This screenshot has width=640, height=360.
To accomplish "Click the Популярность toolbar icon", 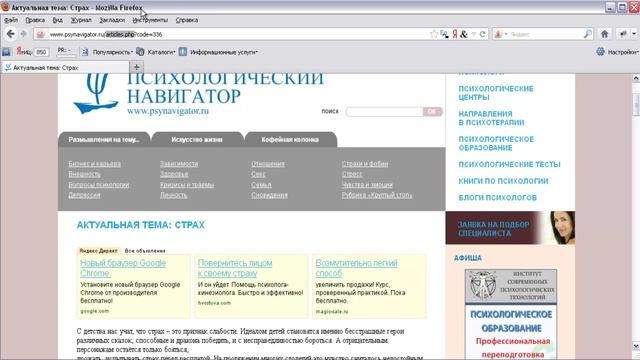I will (84, 52).
